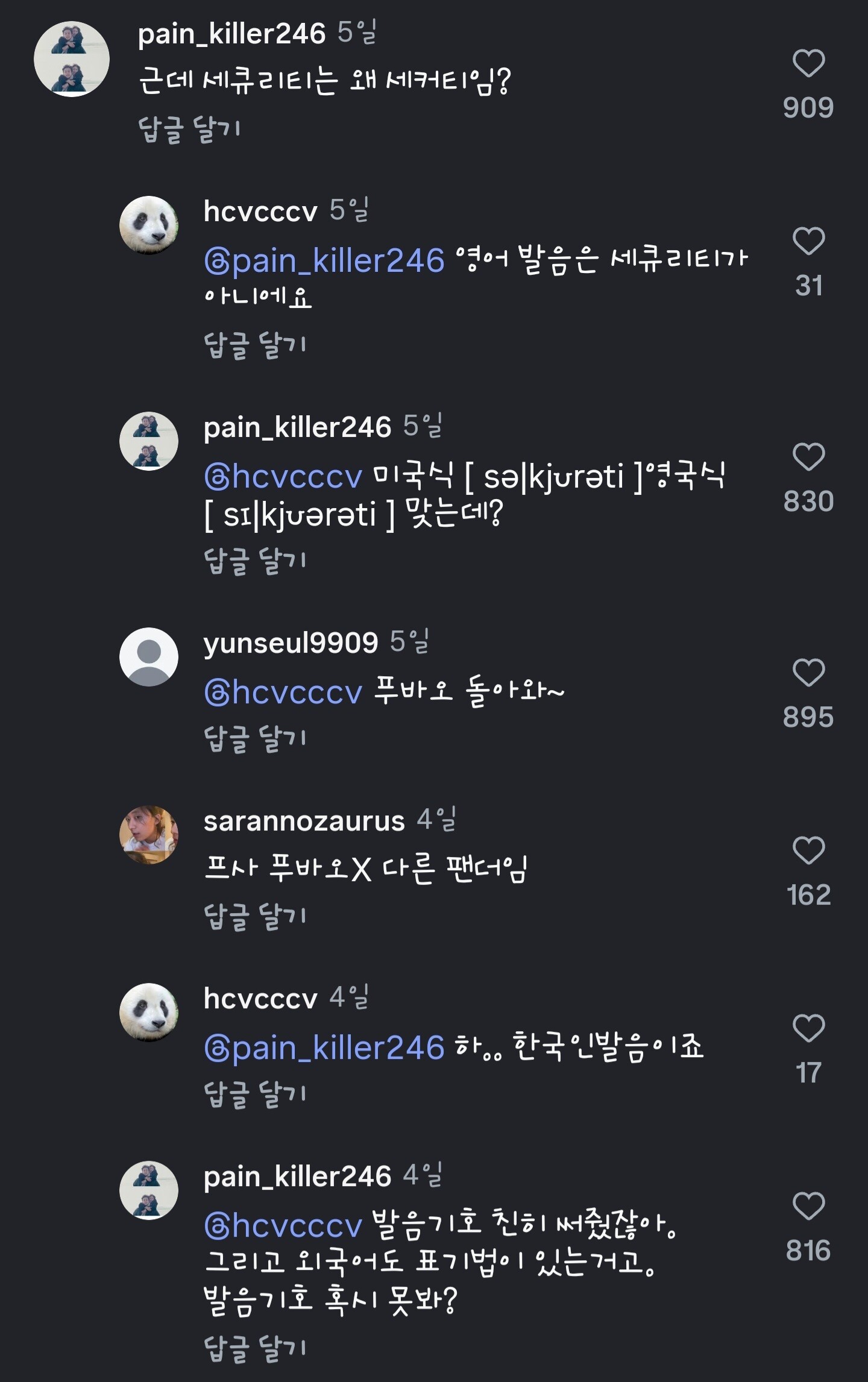868x1382 pixels.
Task: Open pain_killer246's avatar on the top comment
Action: (72, 59)
